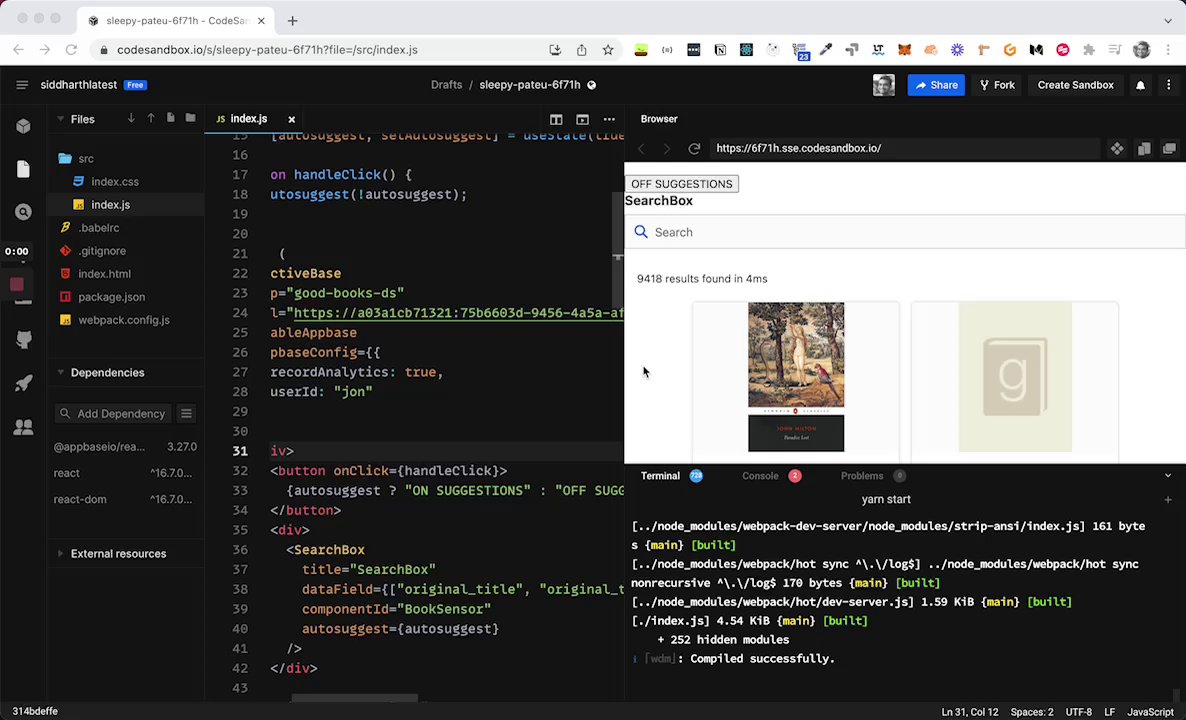Click the preview diamond tool icon
This screenshot has width=1186, height=720.
tap(1117, 148)
